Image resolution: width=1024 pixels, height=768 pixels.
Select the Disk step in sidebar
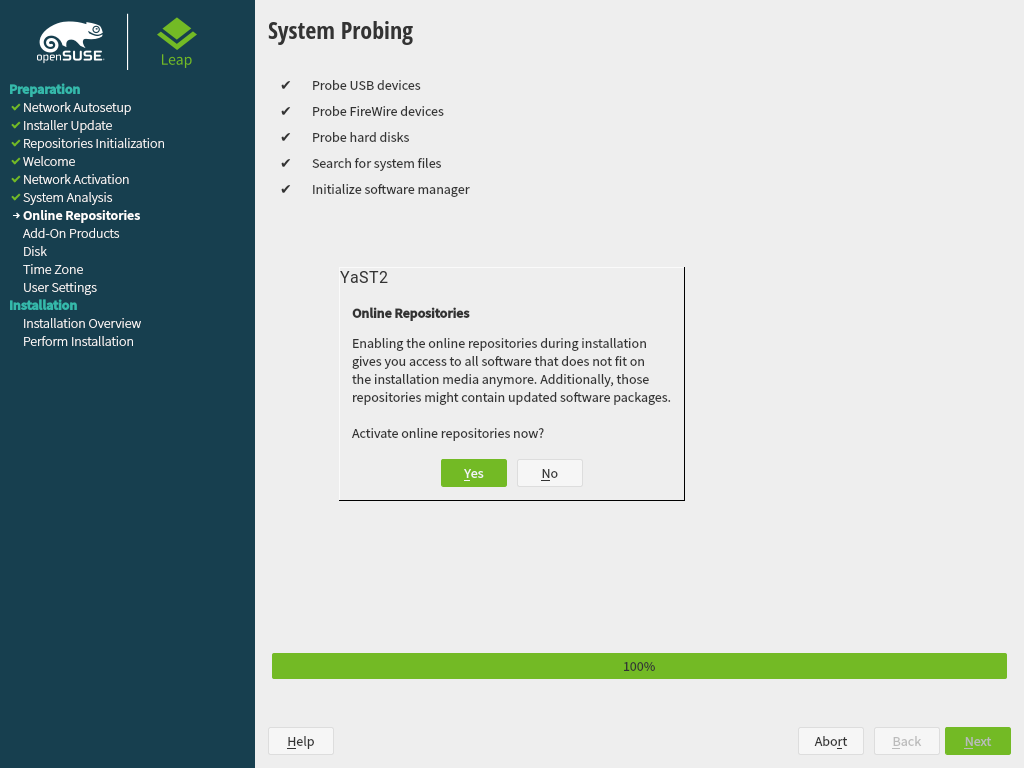pos(35,251)
